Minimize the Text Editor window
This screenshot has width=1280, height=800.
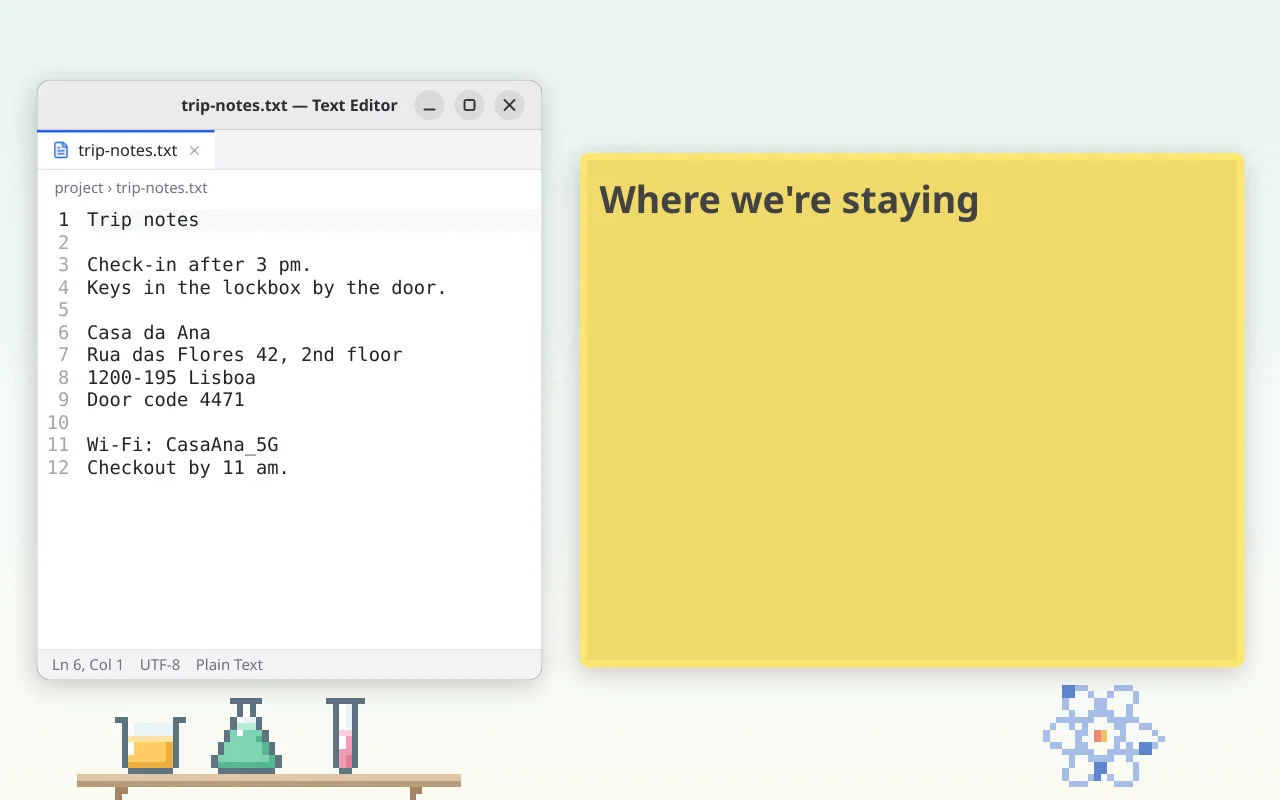pyautogui.click(x=429, y=105)
